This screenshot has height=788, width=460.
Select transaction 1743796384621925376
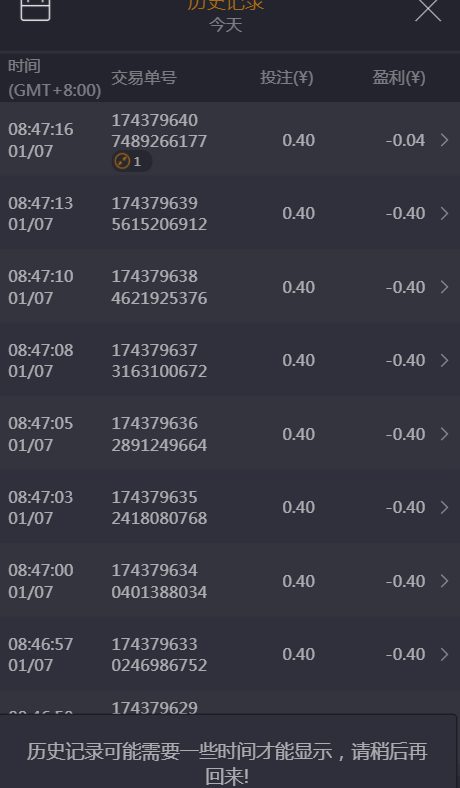(x=159, y=287)
